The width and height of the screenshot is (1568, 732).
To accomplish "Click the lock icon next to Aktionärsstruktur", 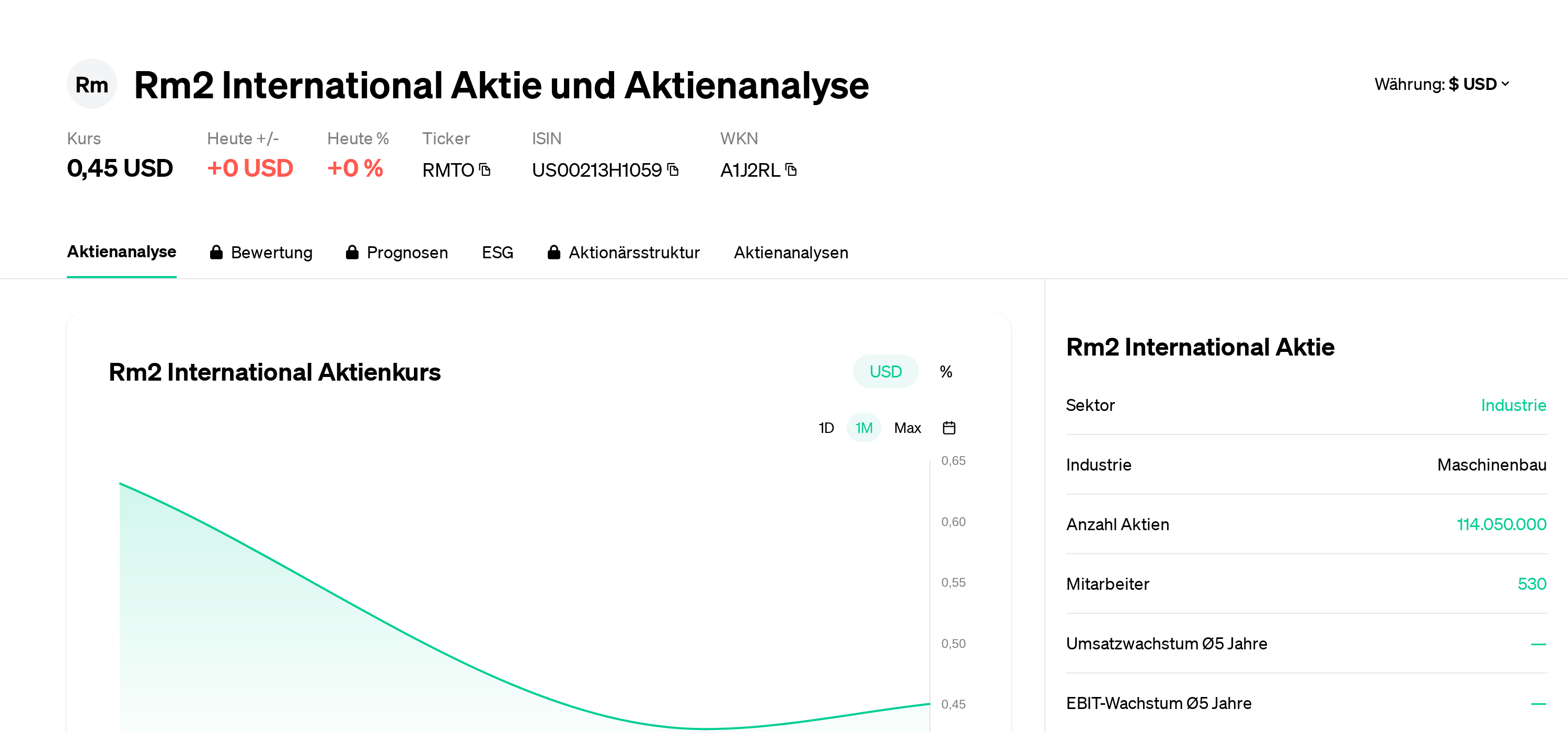I will pos(555,251).
